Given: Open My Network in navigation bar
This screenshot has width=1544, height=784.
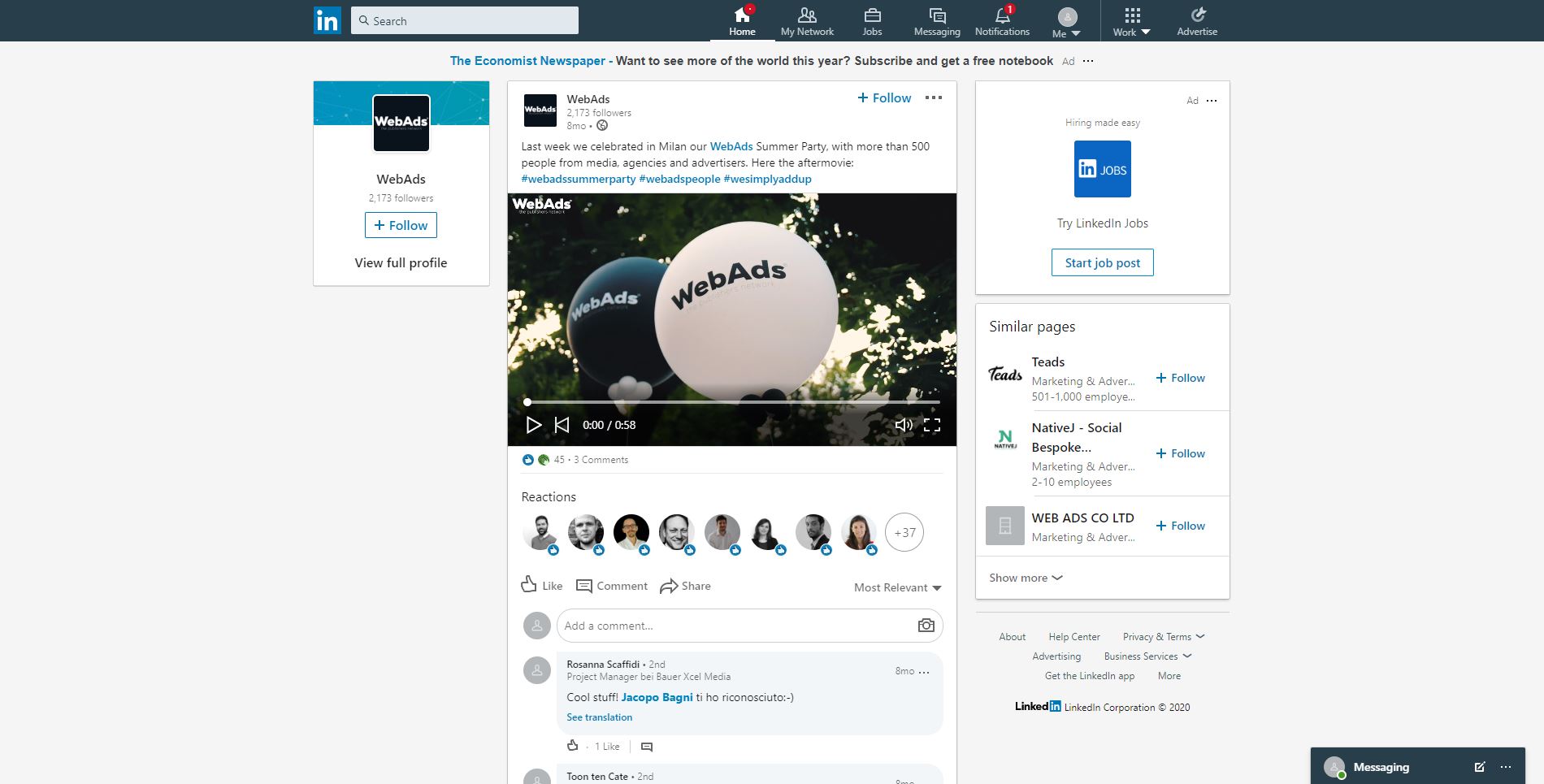Looking at the screenshot, I should (x=807, y=21).
